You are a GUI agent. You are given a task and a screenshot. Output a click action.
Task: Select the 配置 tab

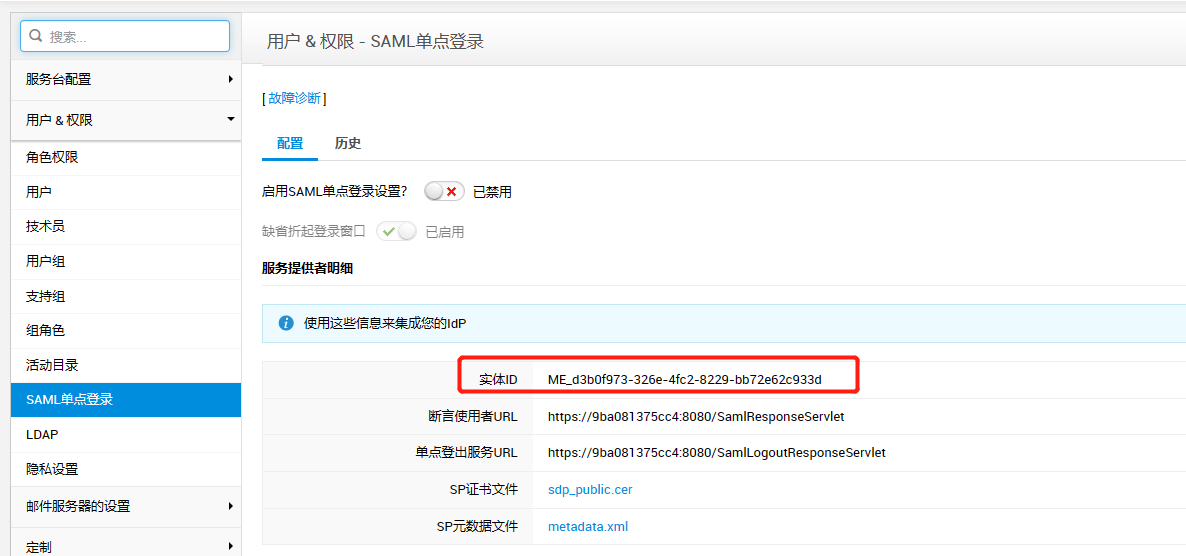point(290,143)
